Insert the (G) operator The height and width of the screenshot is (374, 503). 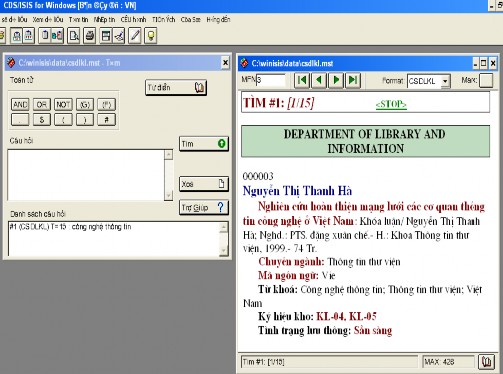pos(85,105)
